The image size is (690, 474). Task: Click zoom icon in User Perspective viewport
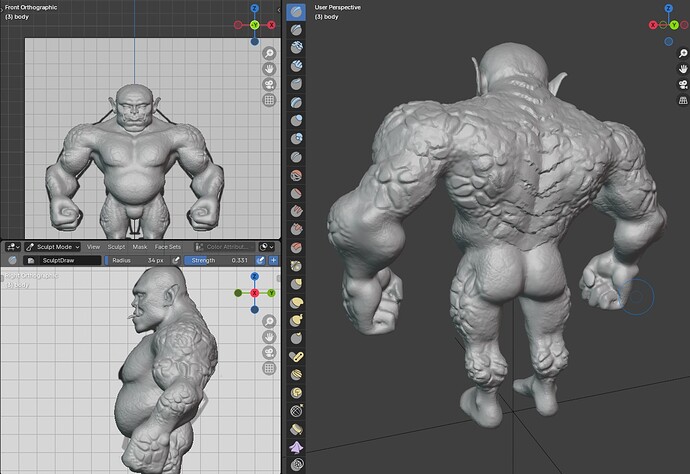(x=683, y=53)
